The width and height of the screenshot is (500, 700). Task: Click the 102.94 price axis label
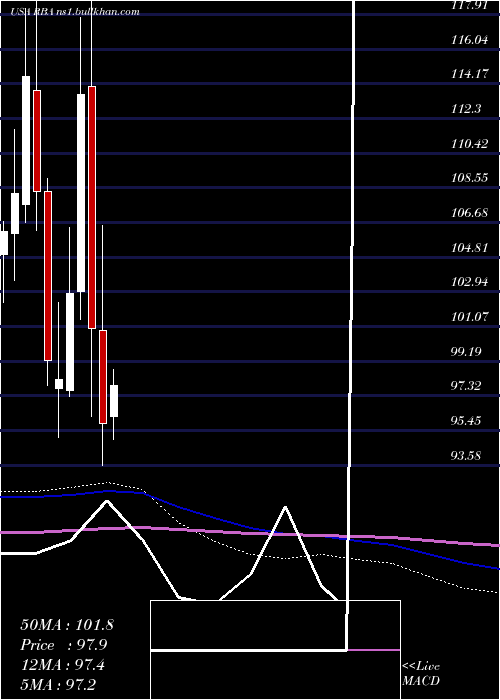(x=470, y=282)
